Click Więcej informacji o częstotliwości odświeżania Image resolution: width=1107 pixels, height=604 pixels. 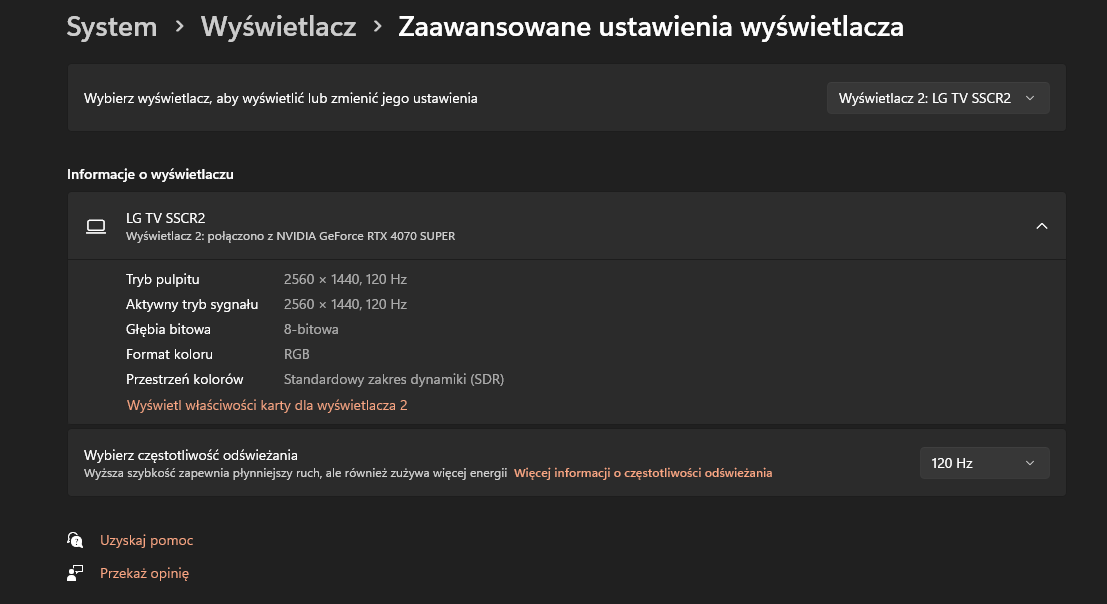tap(644, 473)
